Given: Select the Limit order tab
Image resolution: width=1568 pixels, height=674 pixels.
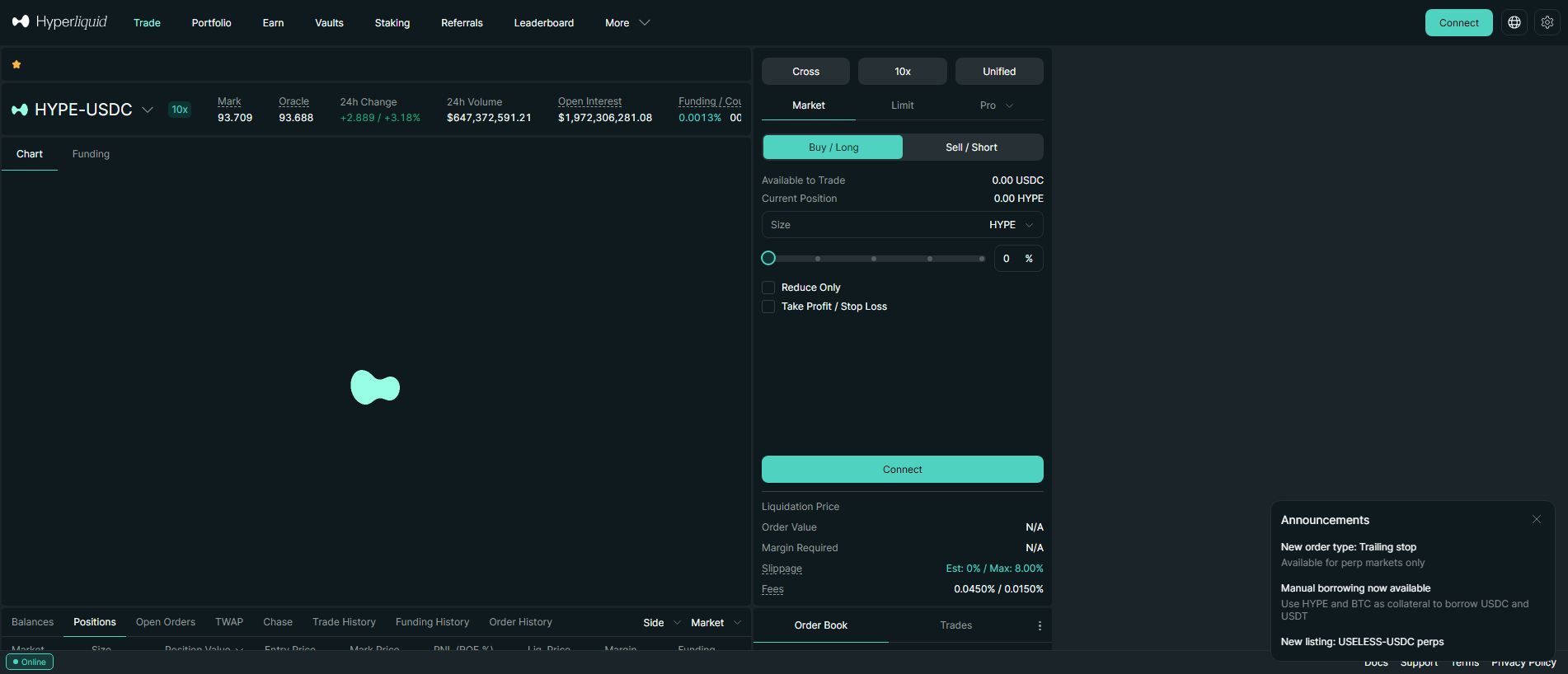Looking at the screenshot, I should [903, 105].
